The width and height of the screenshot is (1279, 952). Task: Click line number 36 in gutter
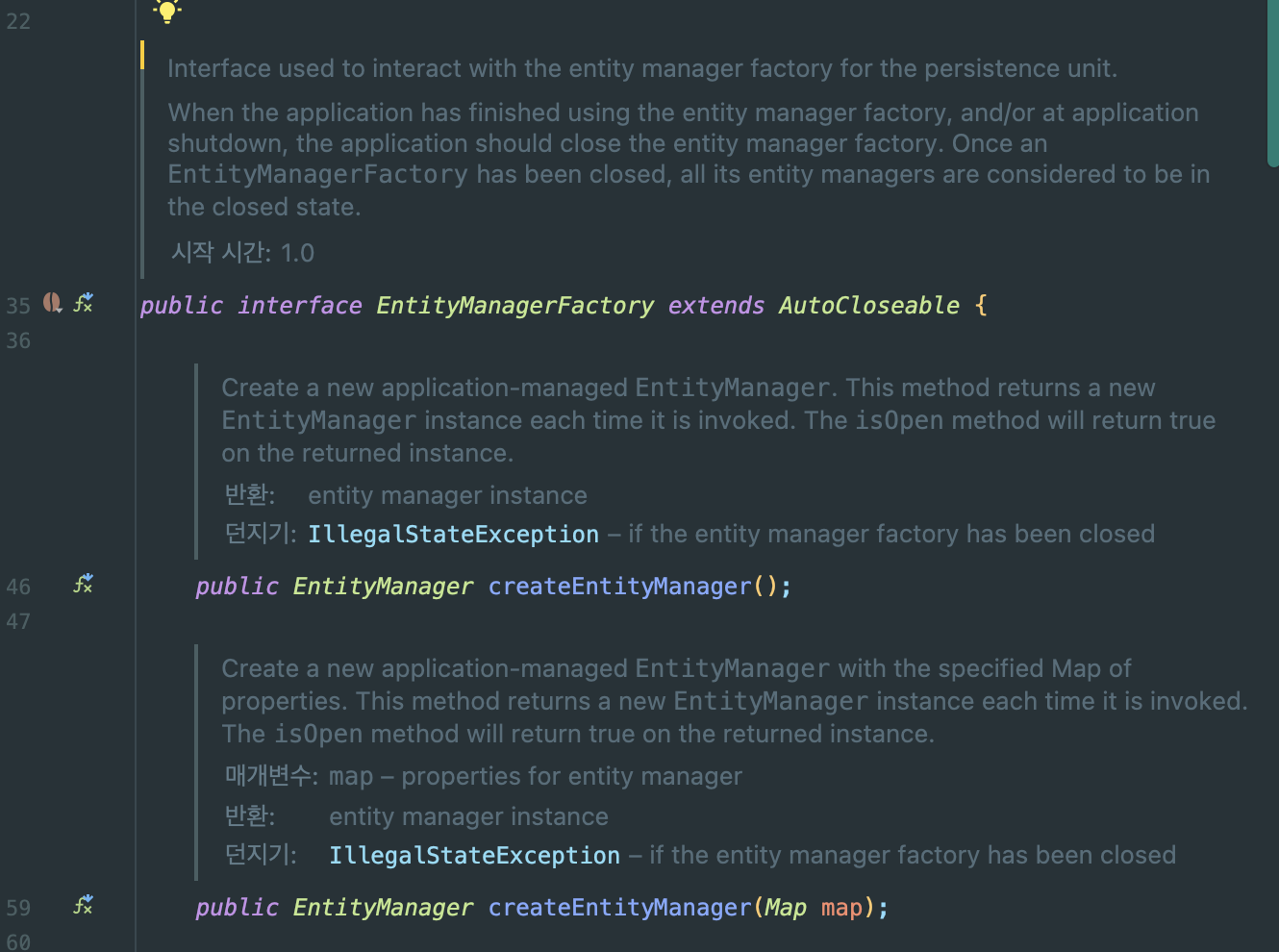pyautogui.click(x=18, y=341)
